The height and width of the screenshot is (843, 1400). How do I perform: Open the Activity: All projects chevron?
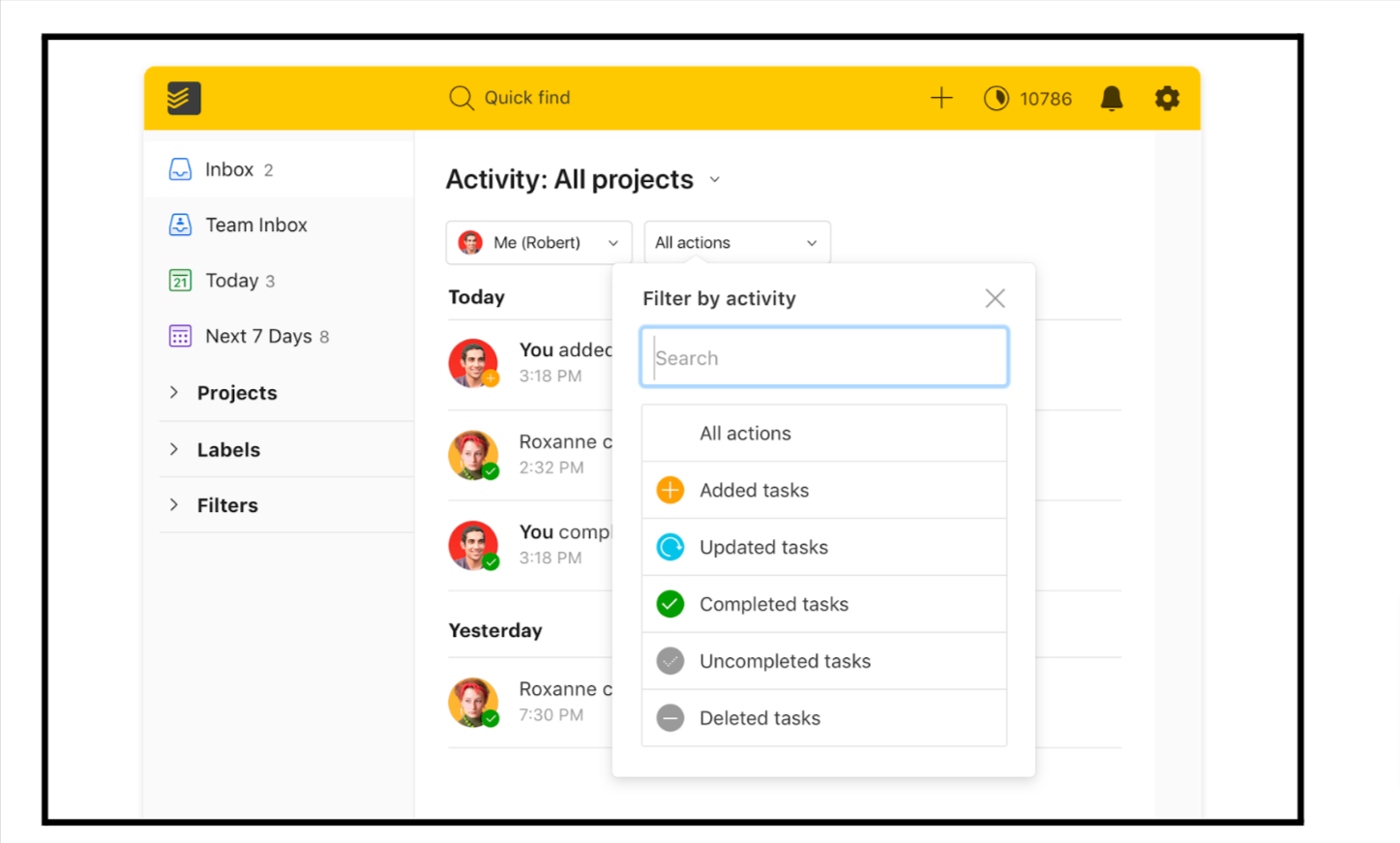(x=715, y=180)
